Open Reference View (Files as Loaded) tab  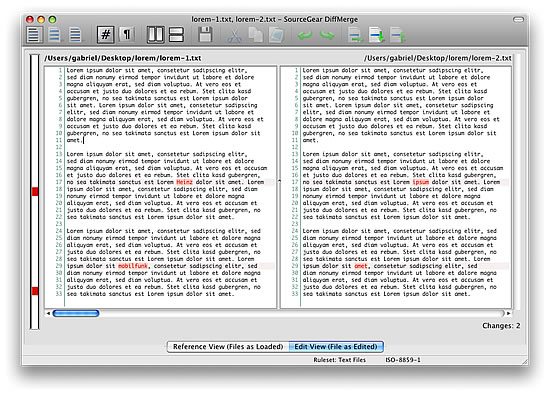pos(228,347)
